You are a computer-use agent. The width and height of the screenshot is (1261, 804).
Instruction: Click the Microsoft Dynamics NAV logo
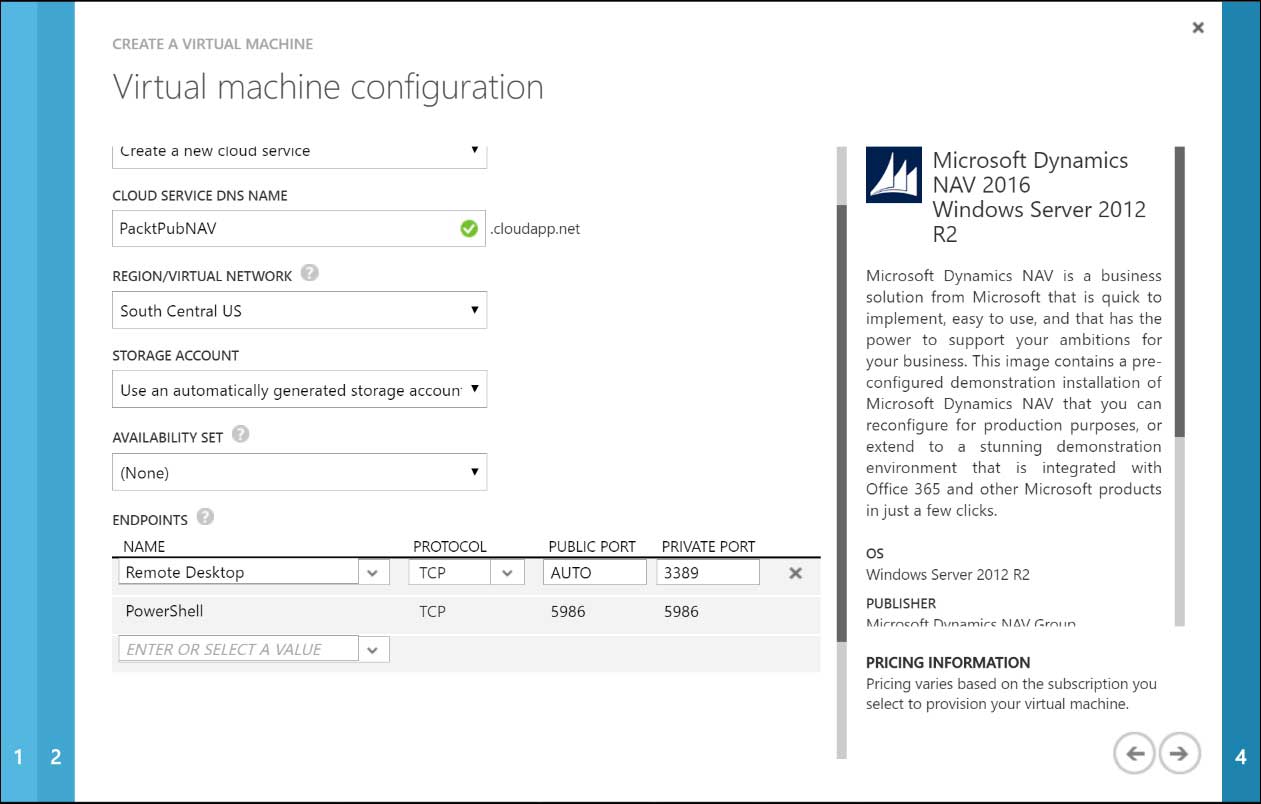coord(893,173)
